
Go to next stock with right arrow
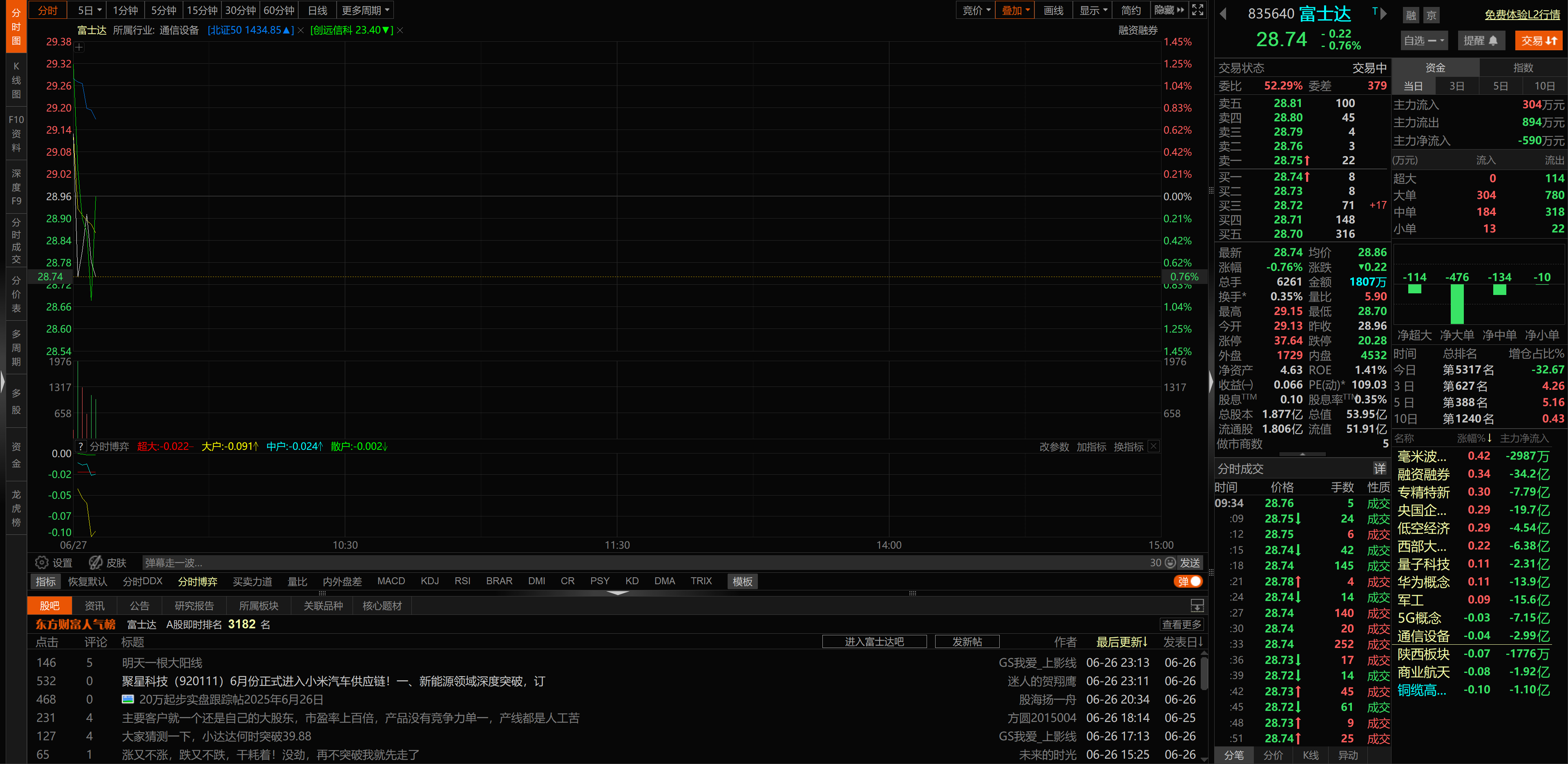(x=1384, y=14)
